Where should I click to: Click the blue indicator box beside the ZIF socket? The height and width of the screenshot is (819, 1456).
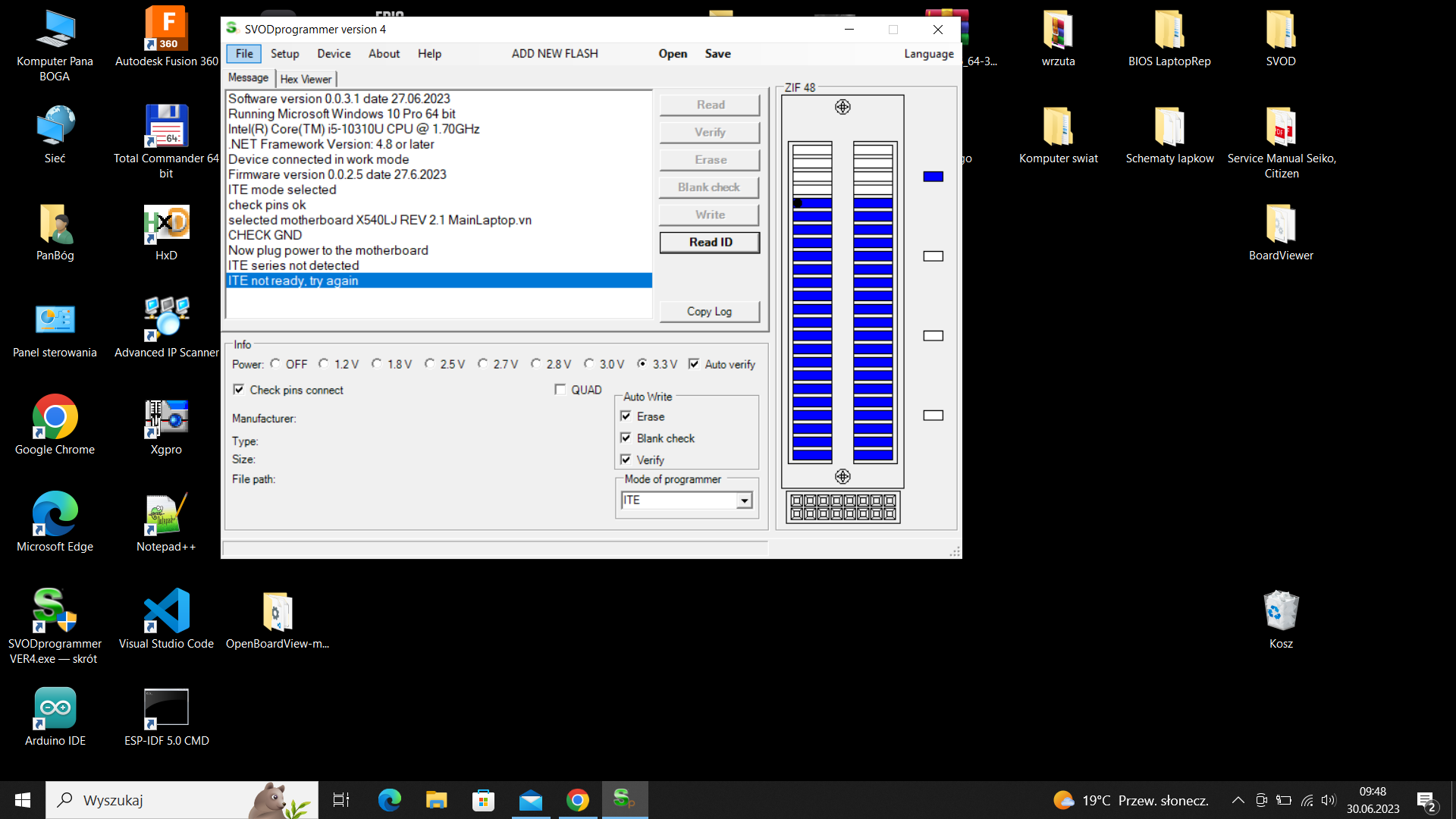click(x=933, y=177)
